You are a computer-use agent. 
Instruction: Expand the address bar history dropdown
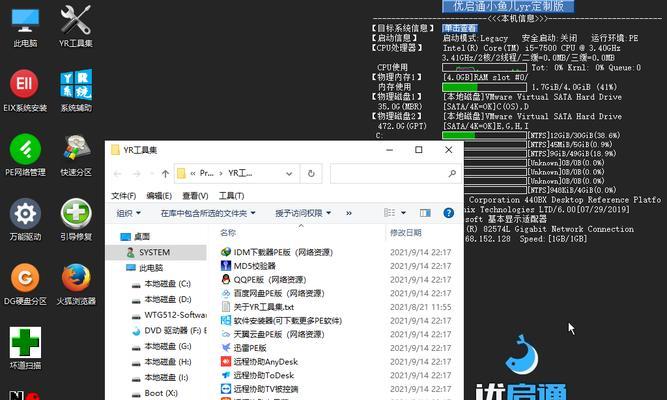[x=289, y=174]
